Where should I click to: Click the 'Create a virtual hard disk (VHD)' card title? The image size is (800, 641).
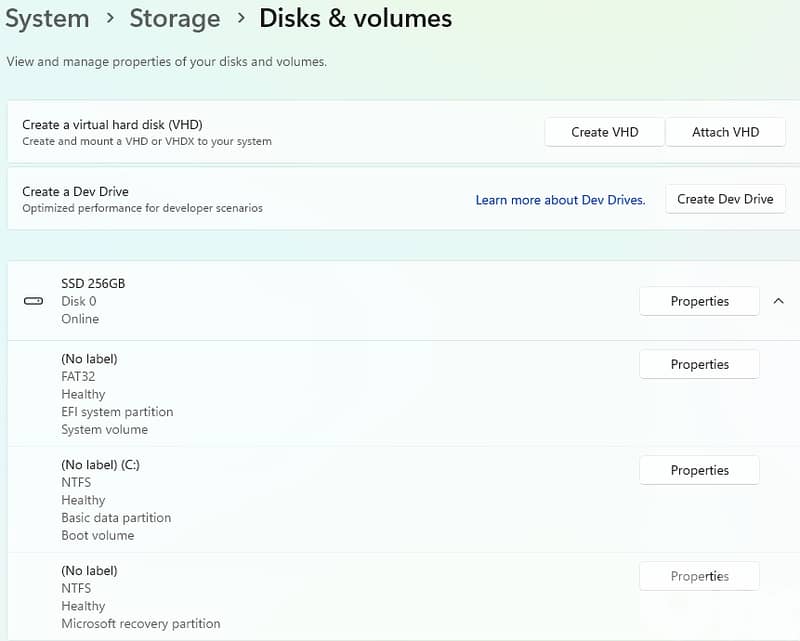point(112,125)
